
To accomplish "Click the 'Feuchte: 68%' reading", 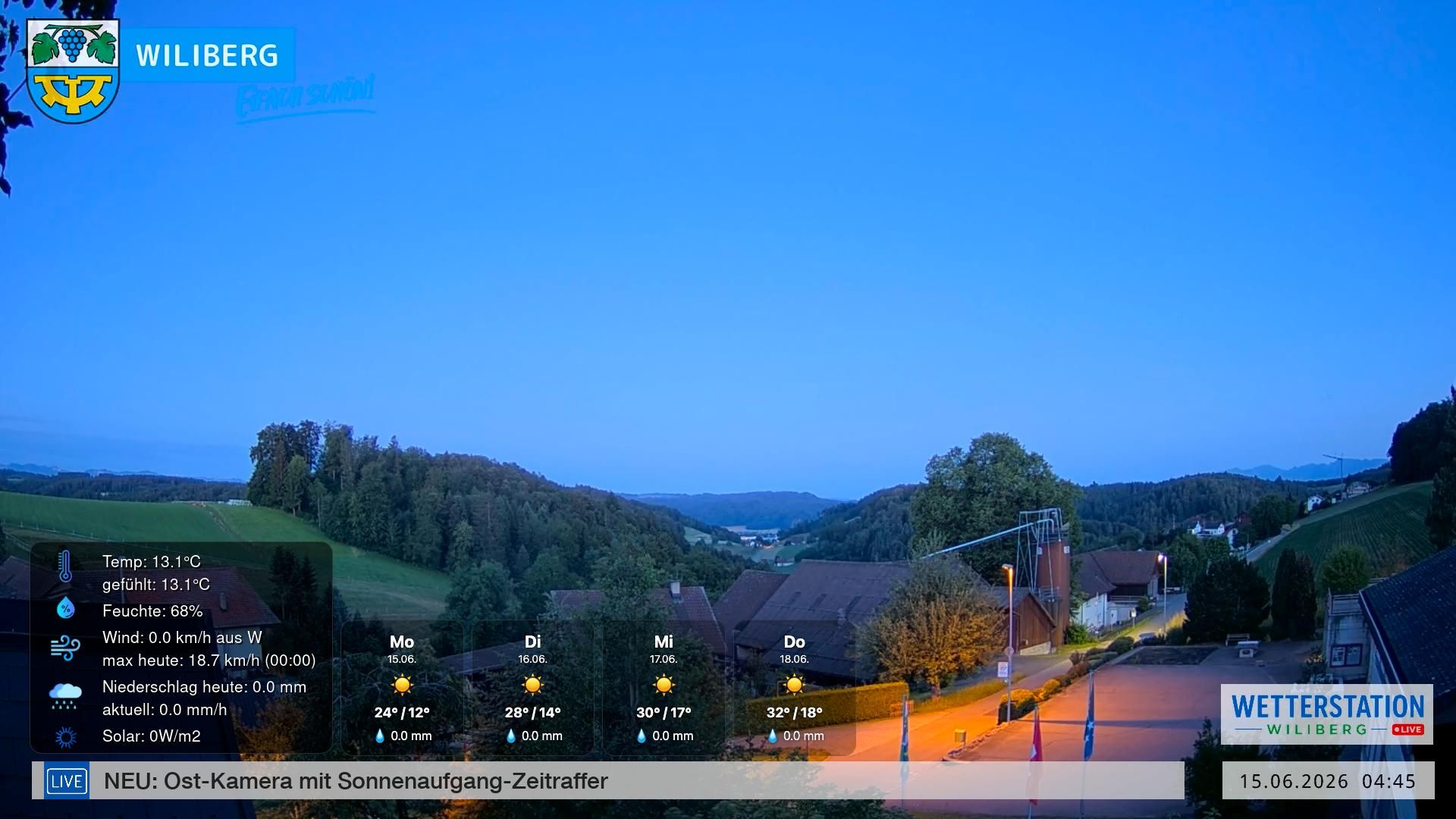I will click(x=152, y=611).
